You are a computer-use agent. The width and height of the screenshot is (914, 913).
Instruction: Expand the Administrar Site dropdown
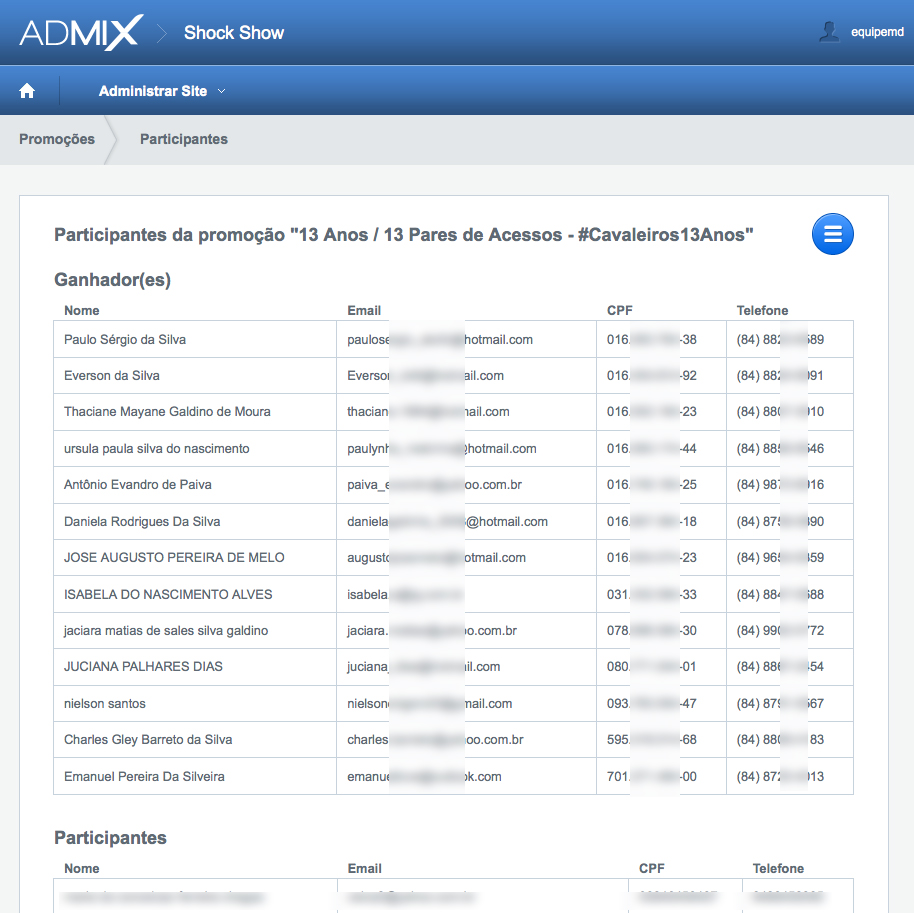pyautogui.click(x=162, y=91)
